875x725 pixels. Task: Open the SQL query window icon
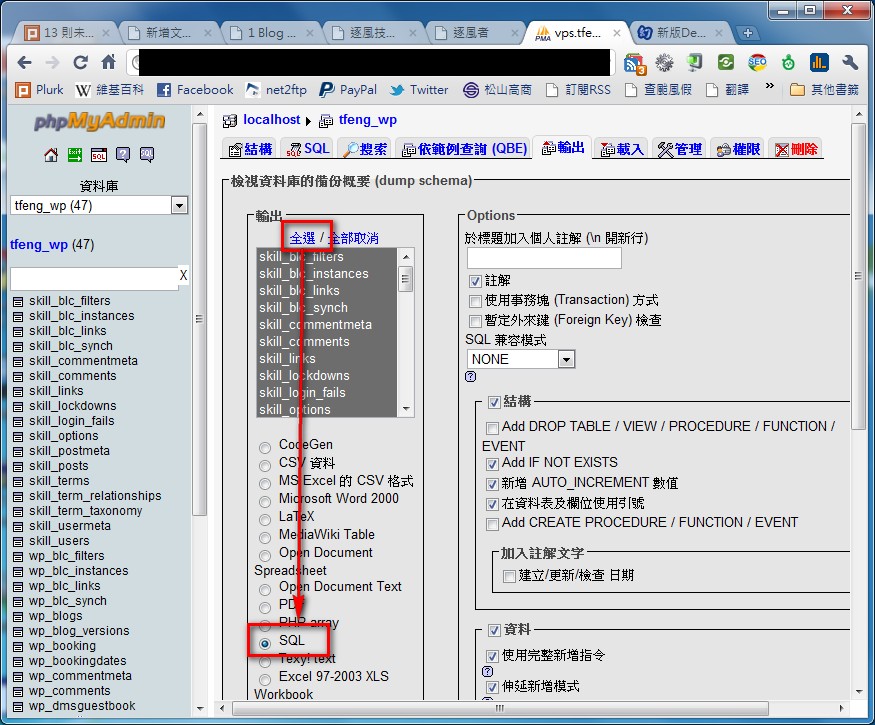coord(99,155)
